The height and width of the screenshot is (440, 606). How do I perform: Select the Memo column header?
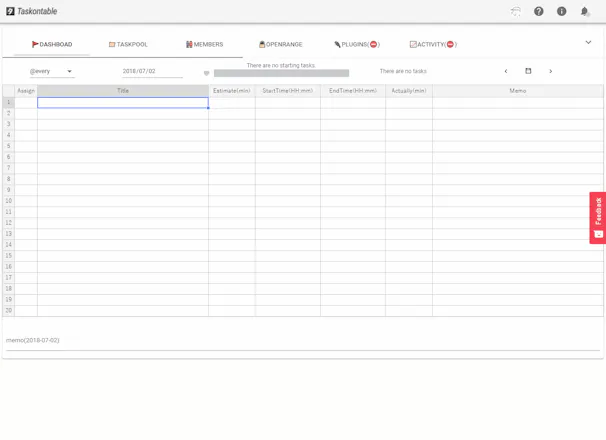(517, 90)
